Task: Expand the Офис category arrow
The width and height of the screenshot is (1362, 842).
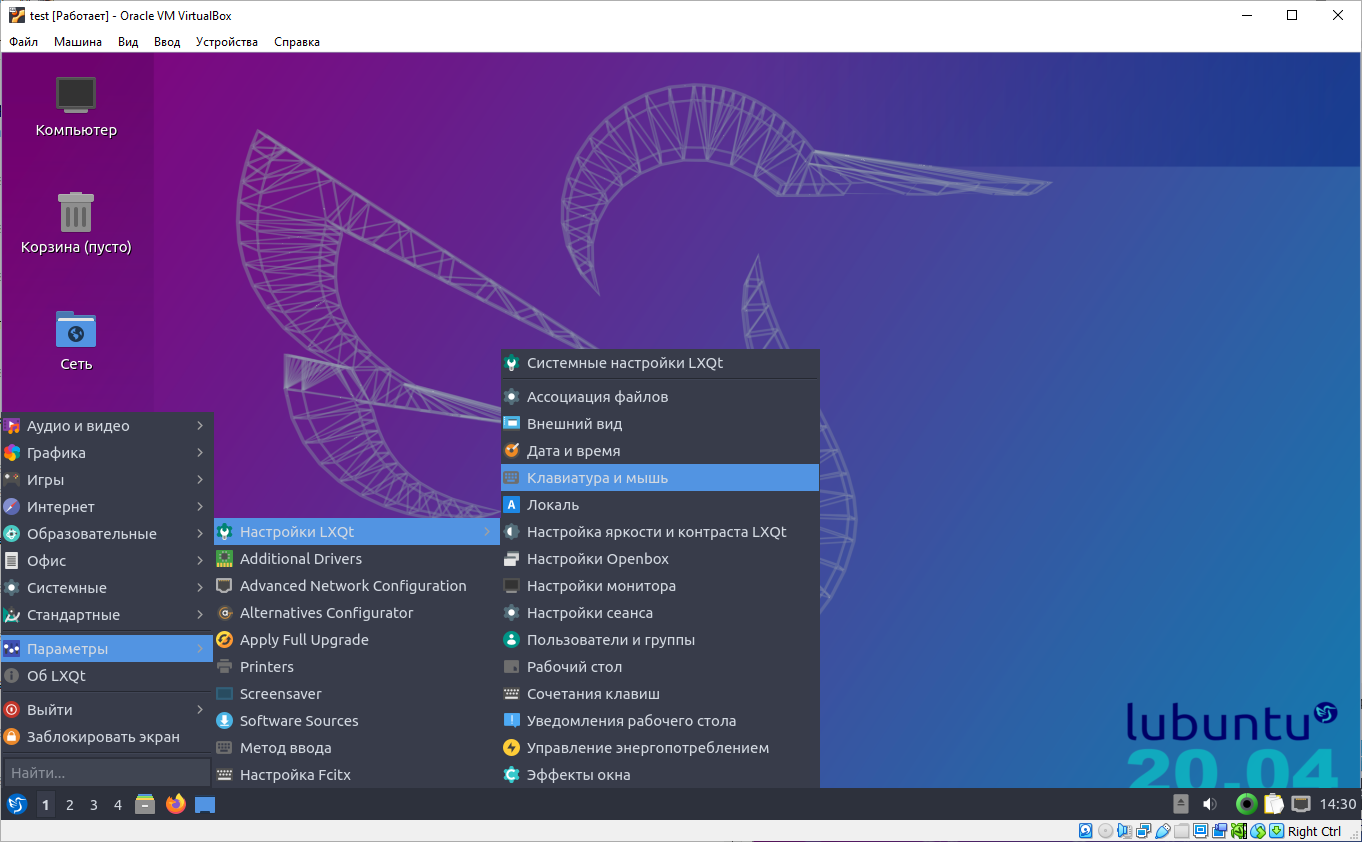Action: [x=200, y=561]
